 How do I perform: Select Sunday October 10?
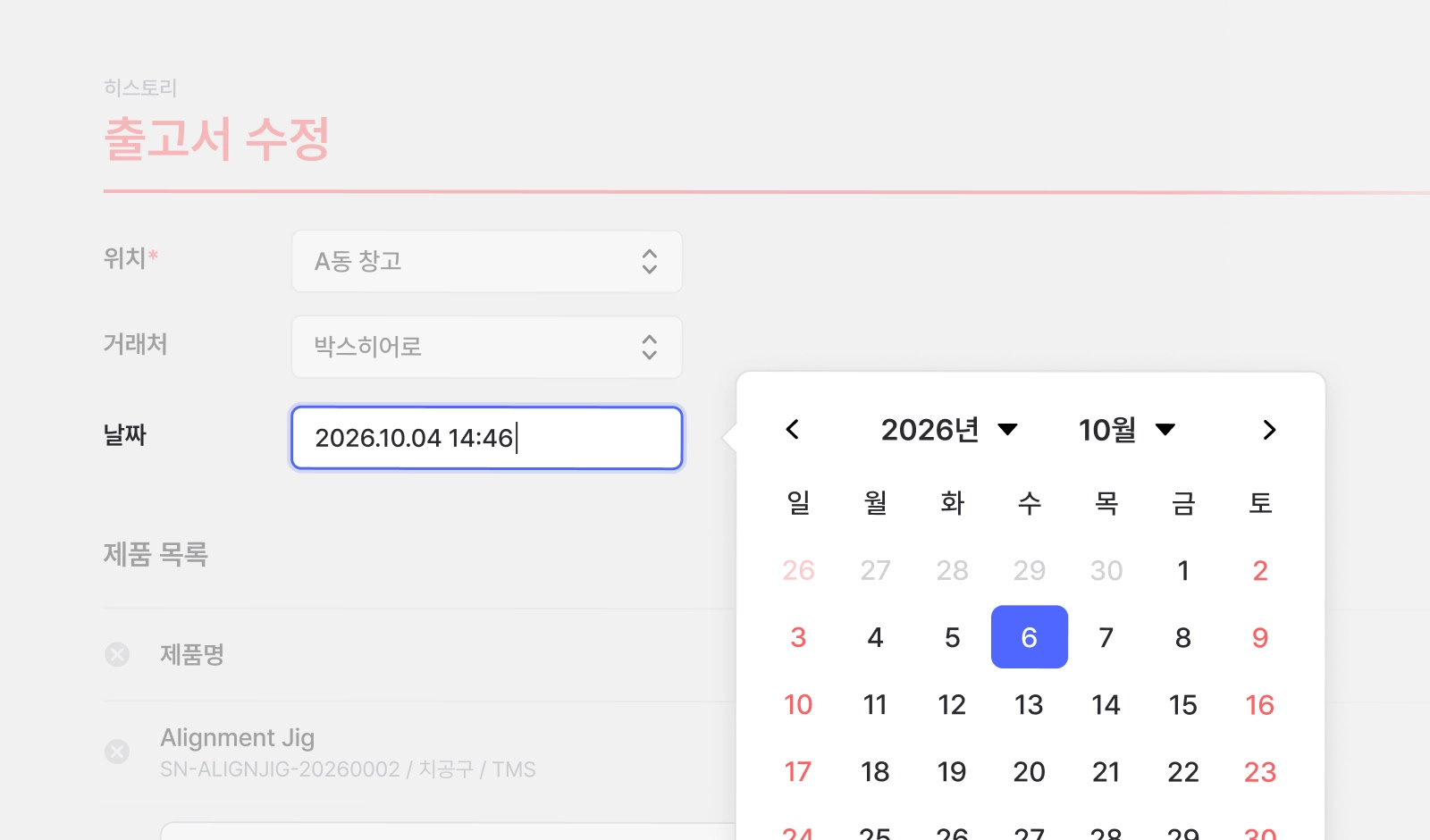click(798, 705)
